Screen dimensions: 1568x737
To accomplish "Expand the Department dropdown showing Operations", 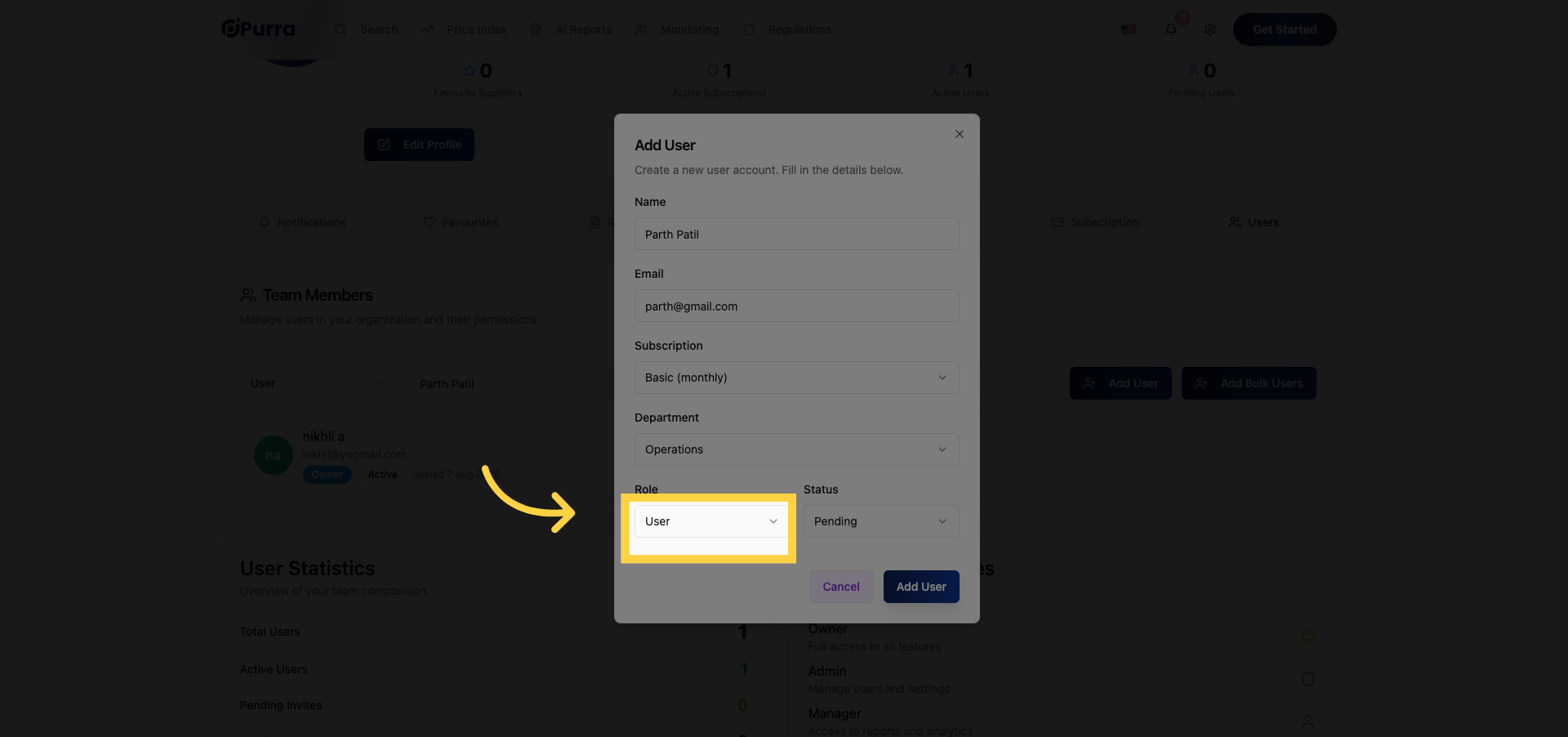I will [x=796, y=449].
